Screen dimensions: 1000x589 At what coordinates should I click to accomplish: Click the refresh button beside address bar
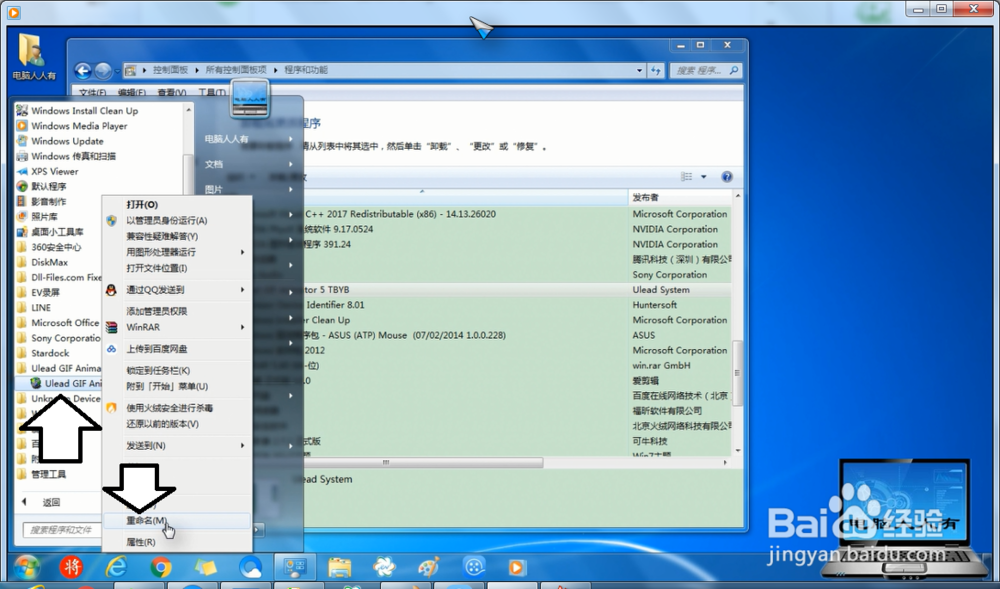pos(656,70)
